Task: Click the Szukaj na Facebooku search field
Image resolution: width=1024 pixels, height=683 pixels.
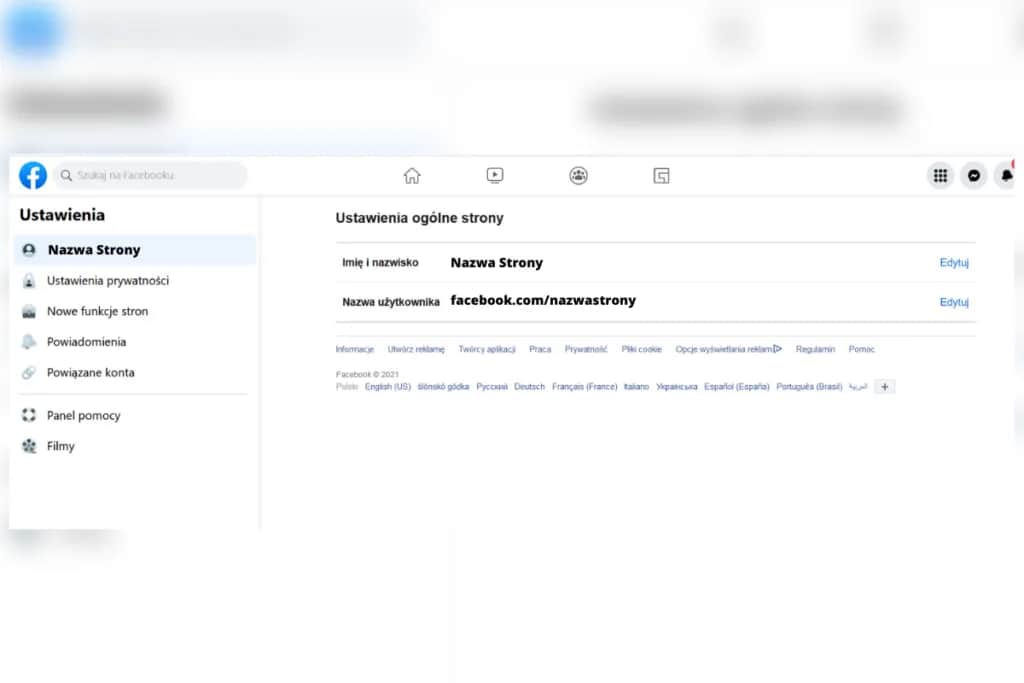Action: click(150, 175)
